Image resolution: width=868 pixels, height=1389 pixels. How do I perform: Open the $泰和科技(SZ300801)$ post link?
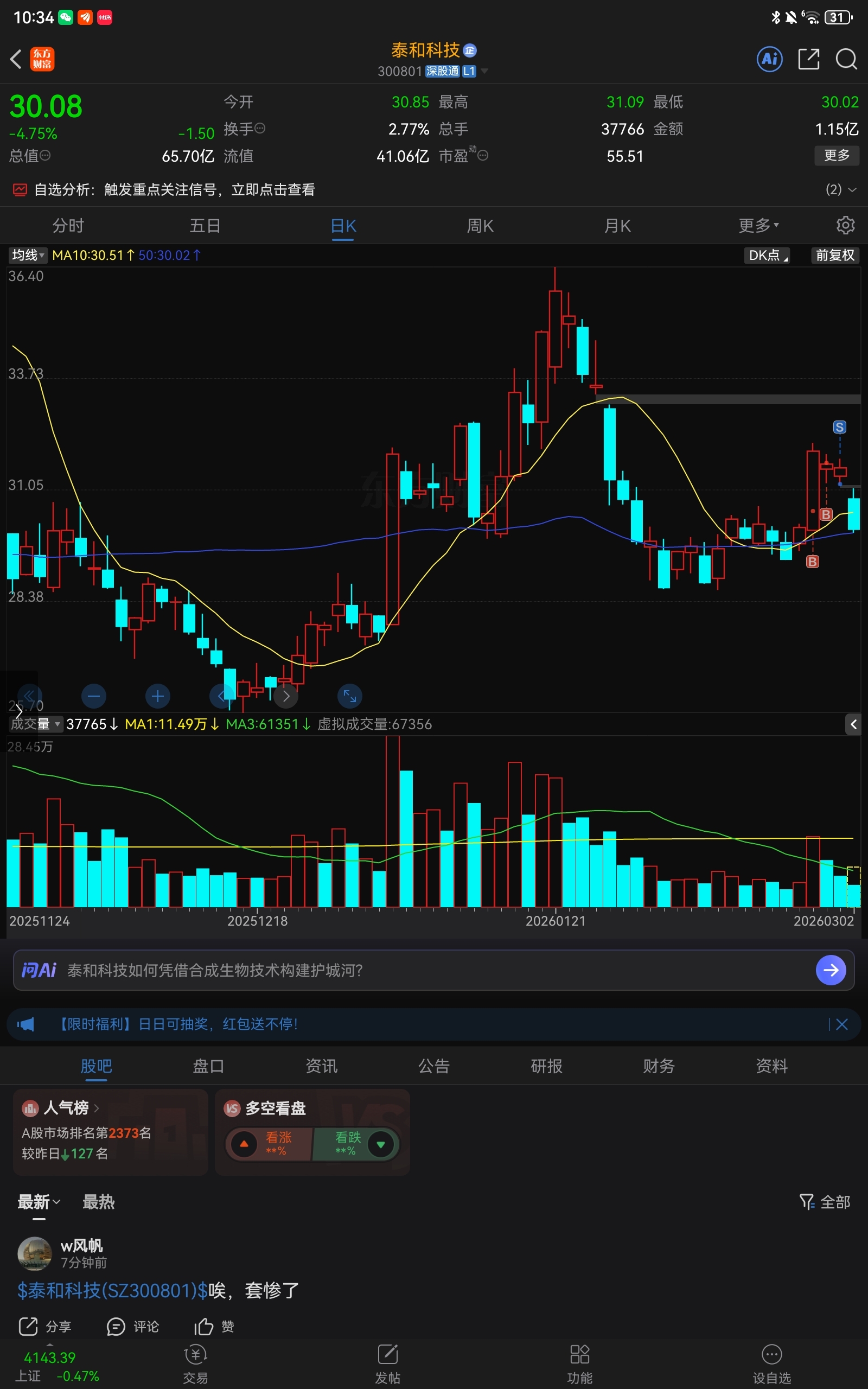pos(112,1290)
